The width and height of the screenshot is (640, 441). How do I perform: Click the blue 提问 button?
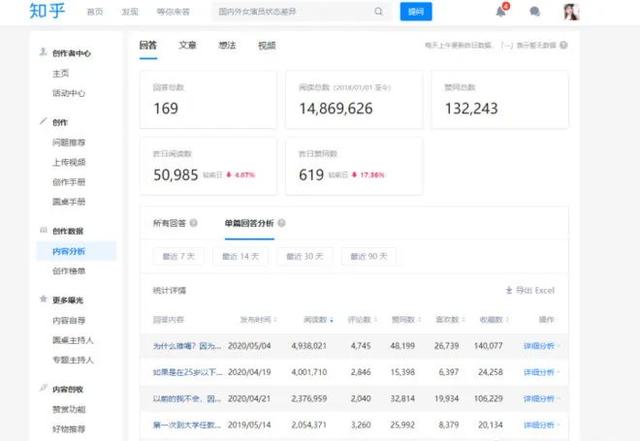point(416,11)
